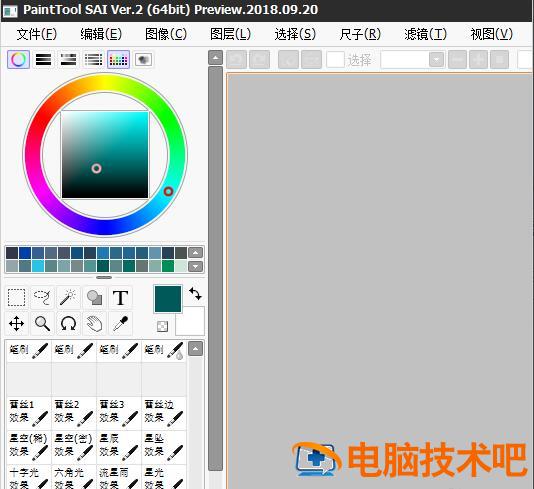The width and height of the screenshot is (534, 489).
Task: Select the 笔刷 brush with water drop
Action: [x=164, y=351]
